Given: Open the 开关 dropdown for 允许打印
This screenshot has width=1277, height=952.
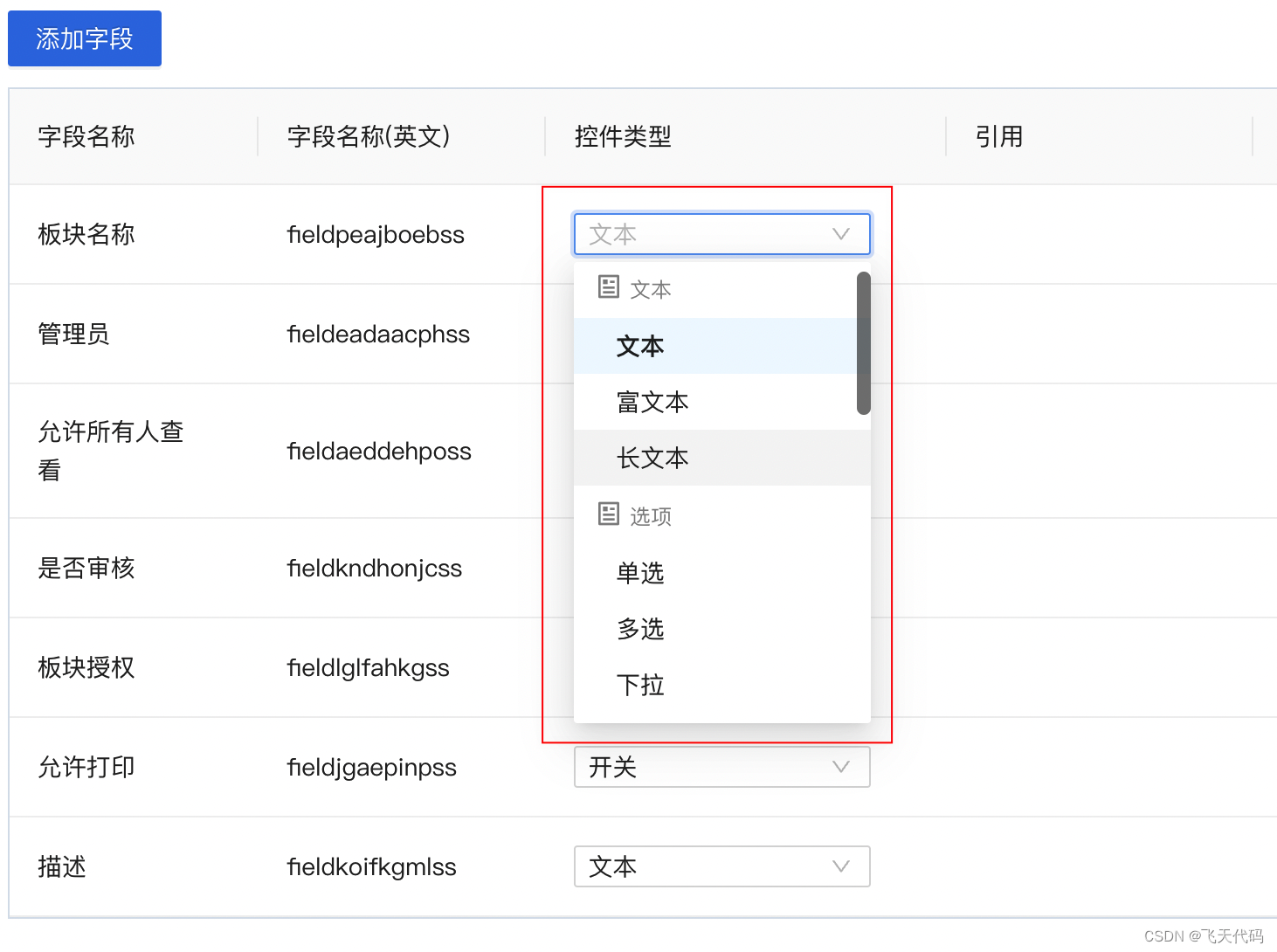Looking at the screenshot, I should pyautogui.click(x=721, y=767).
